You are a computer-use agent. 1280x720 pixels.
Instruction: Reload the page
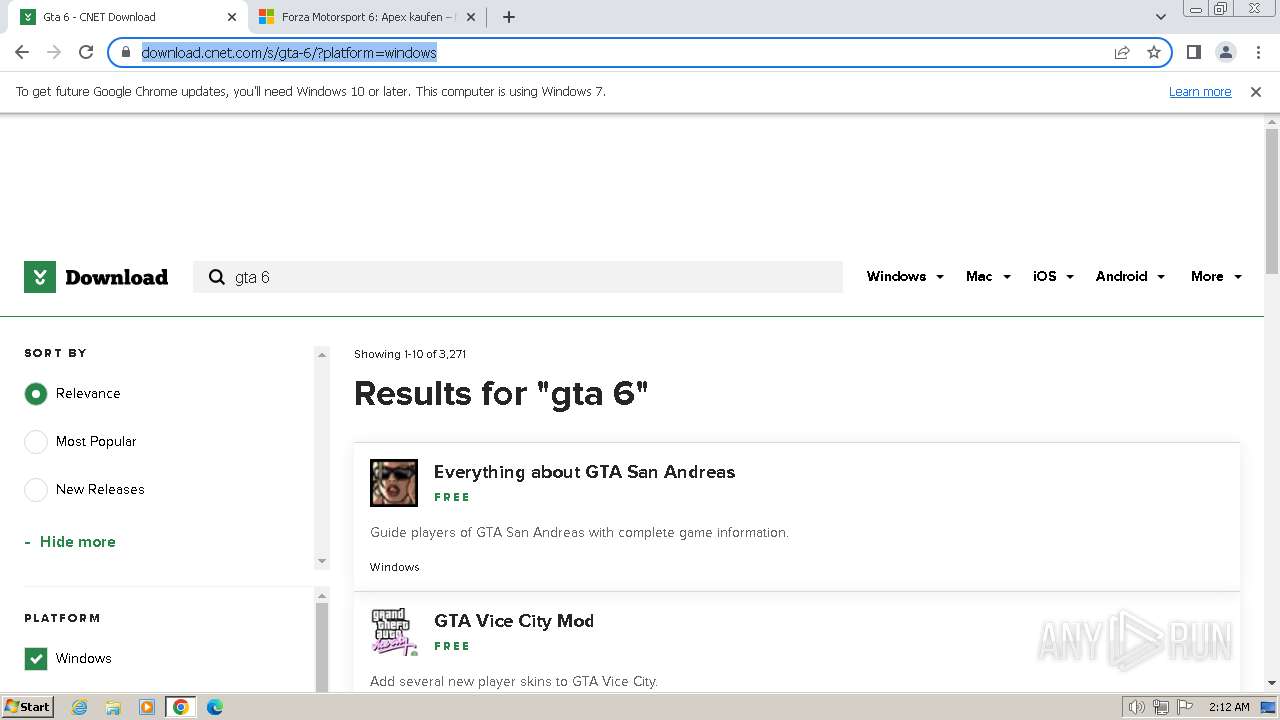point(86,52)
